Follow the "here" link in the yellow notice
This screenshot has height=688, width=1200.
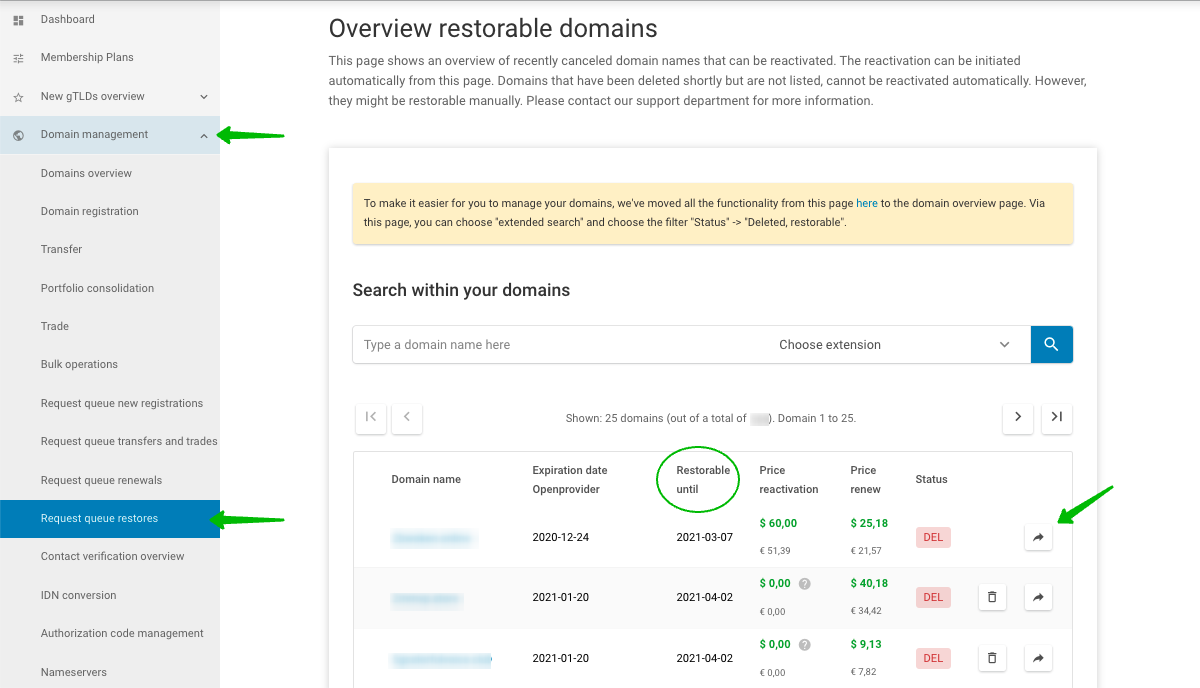tap(867, 203)
